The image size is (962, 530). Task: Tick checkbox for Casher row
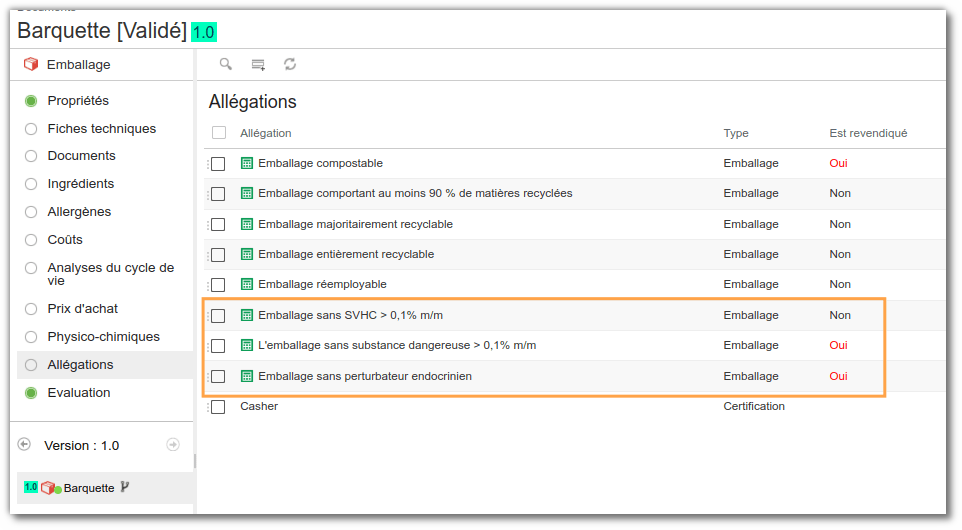tap(218, 407)
